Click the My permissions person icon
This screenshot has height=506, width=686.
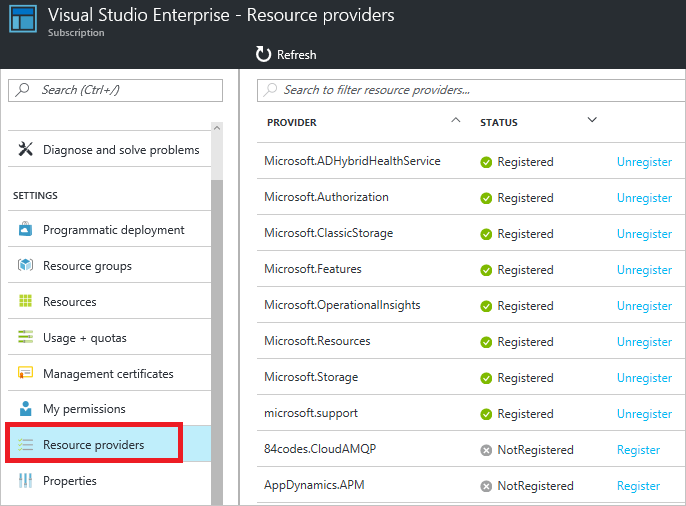coord(26,409)
